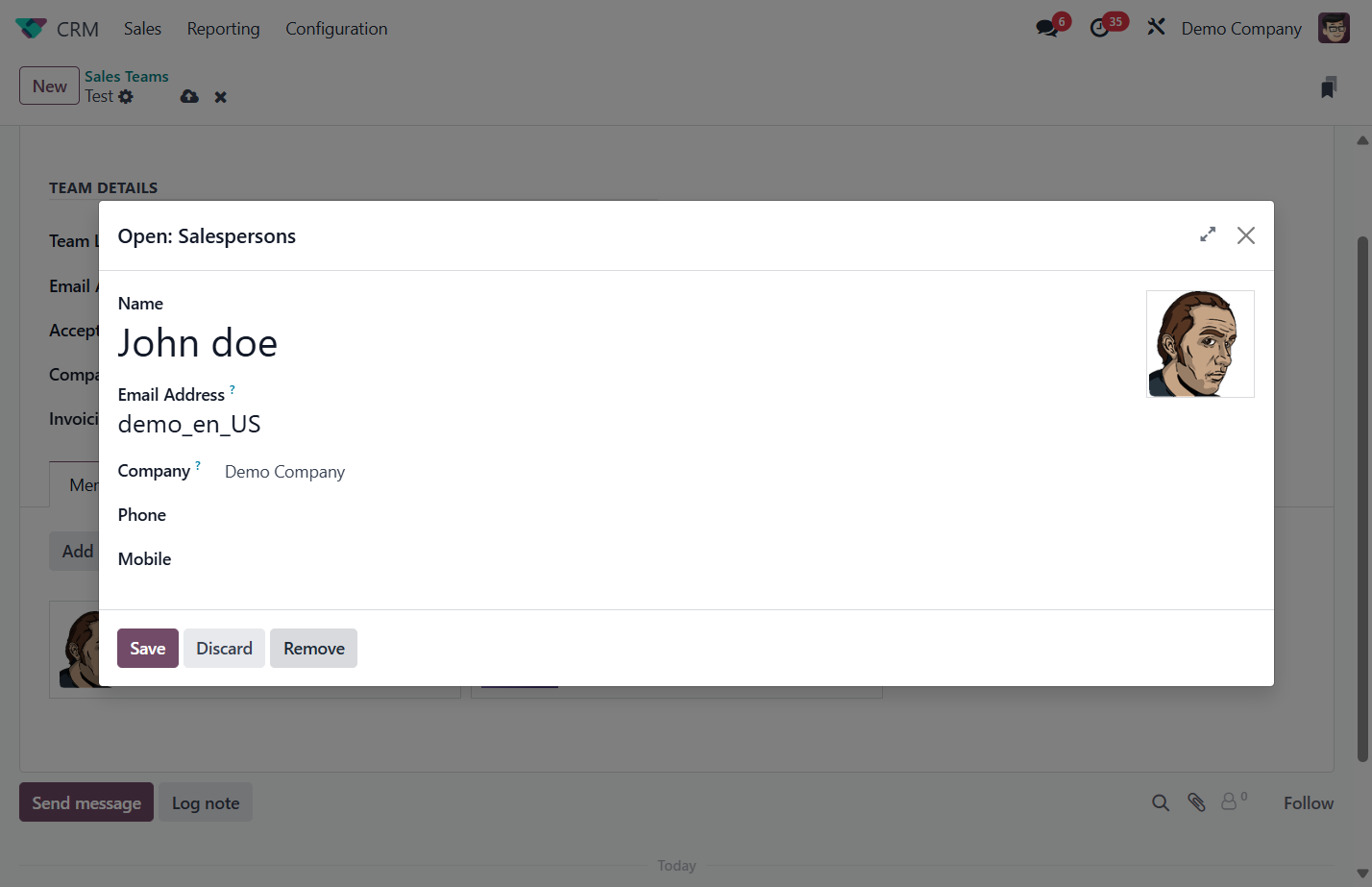This screenshot has height=887, width=1372.
Task: Click the Demo Company value in the Company field
Action: pos(284,472)
